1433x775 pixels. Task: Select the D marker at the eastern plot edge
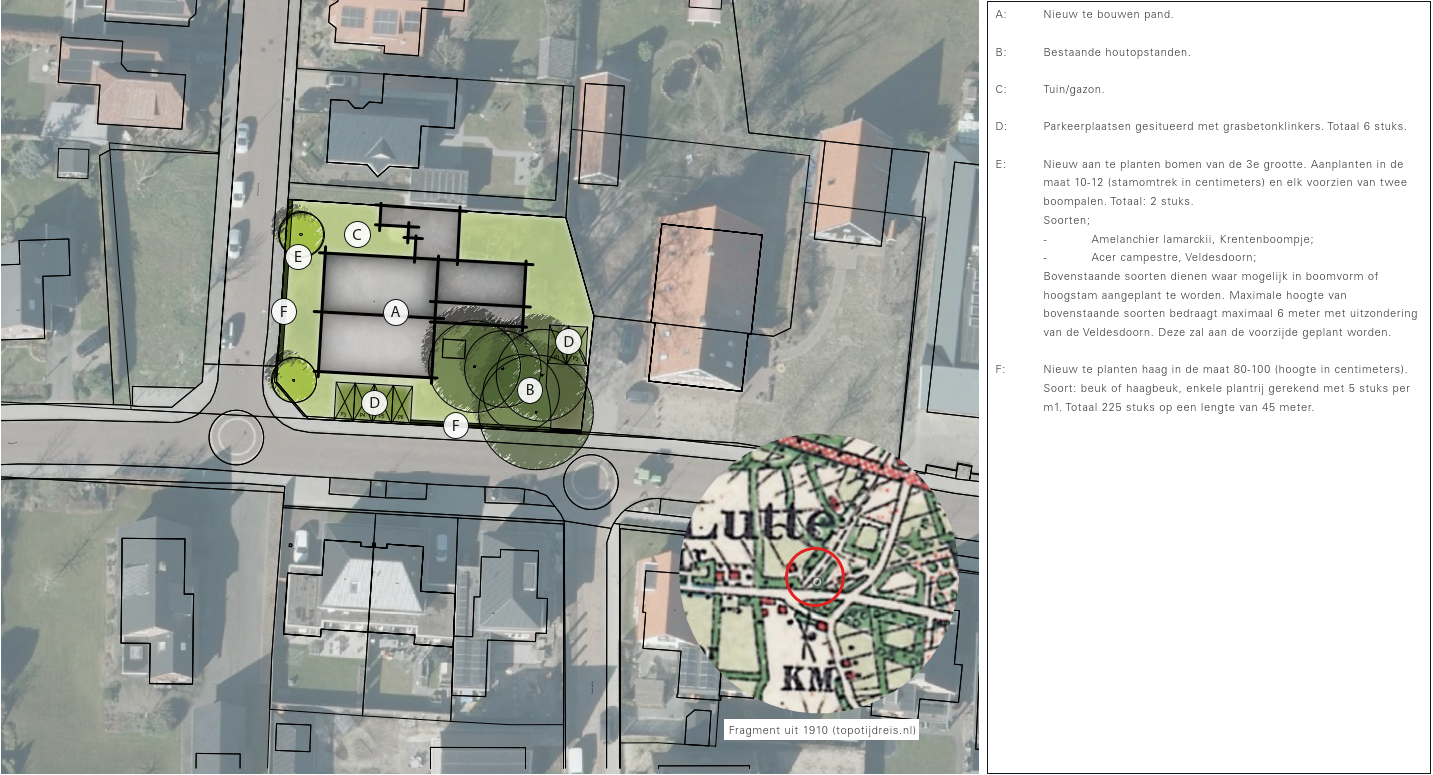pos(568,342)
